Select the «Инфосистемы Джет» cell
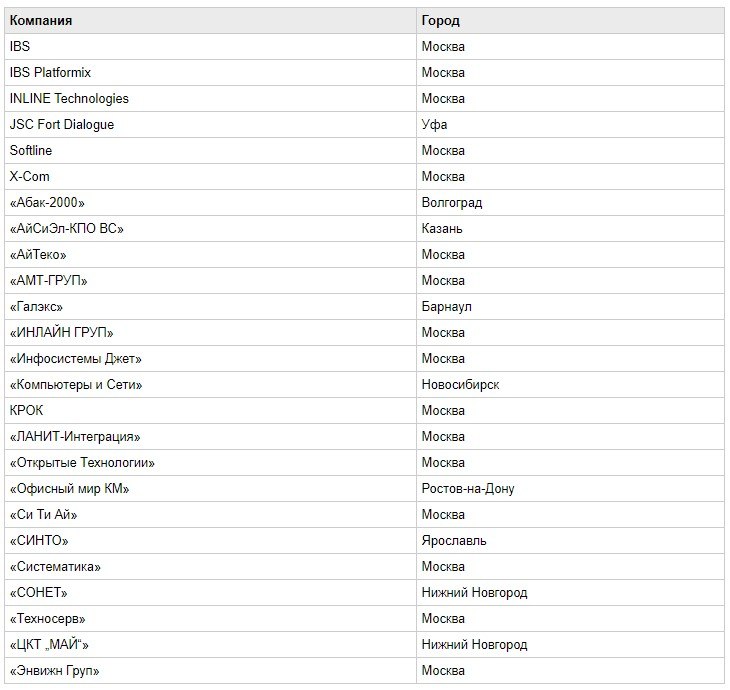The image size is (730, 690). pos(76,358)
